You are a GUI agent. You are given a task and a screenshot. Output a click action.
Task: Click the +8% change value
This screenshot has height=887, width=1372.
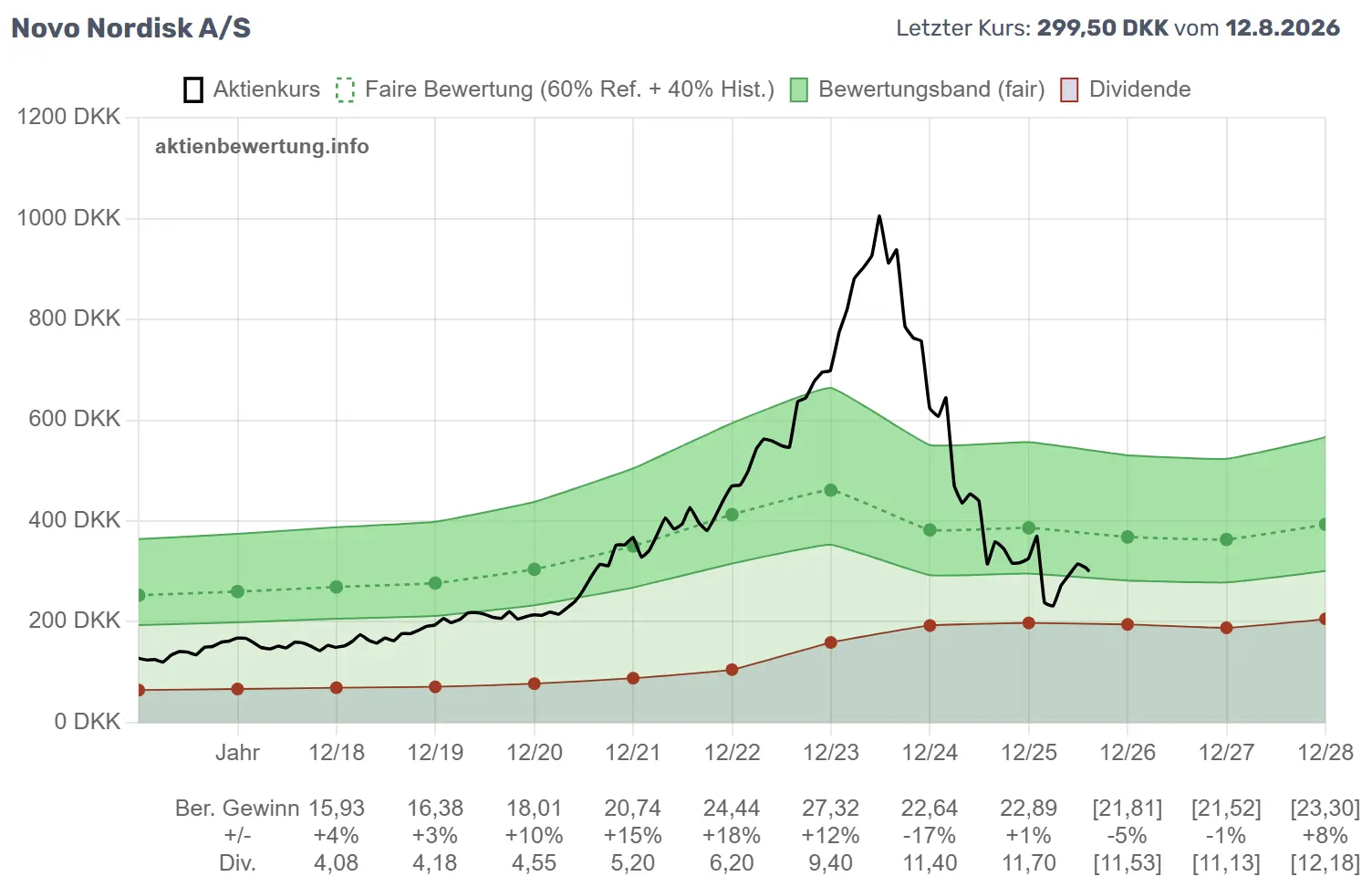coord(1325,836)
